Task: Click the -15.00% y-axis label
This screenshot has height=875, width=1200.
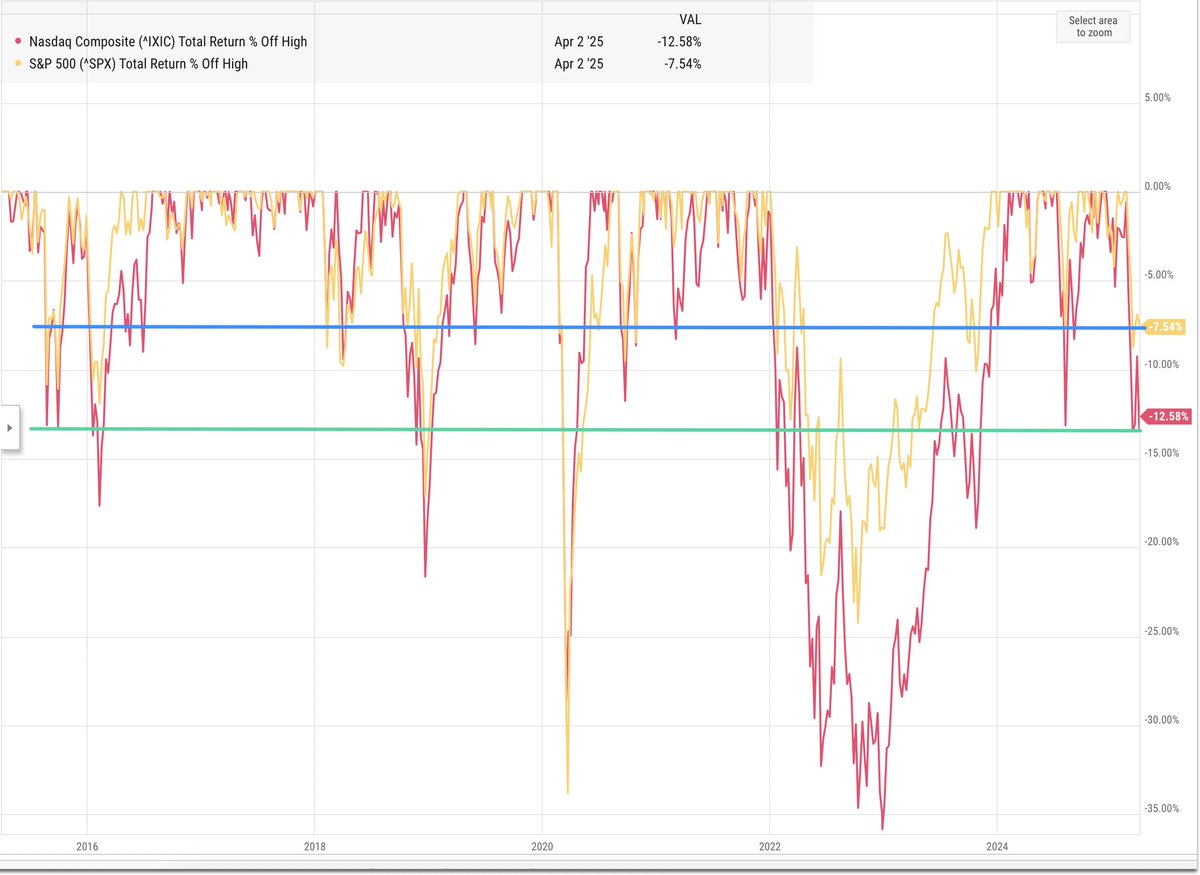Action: (x=1162, y=453)
